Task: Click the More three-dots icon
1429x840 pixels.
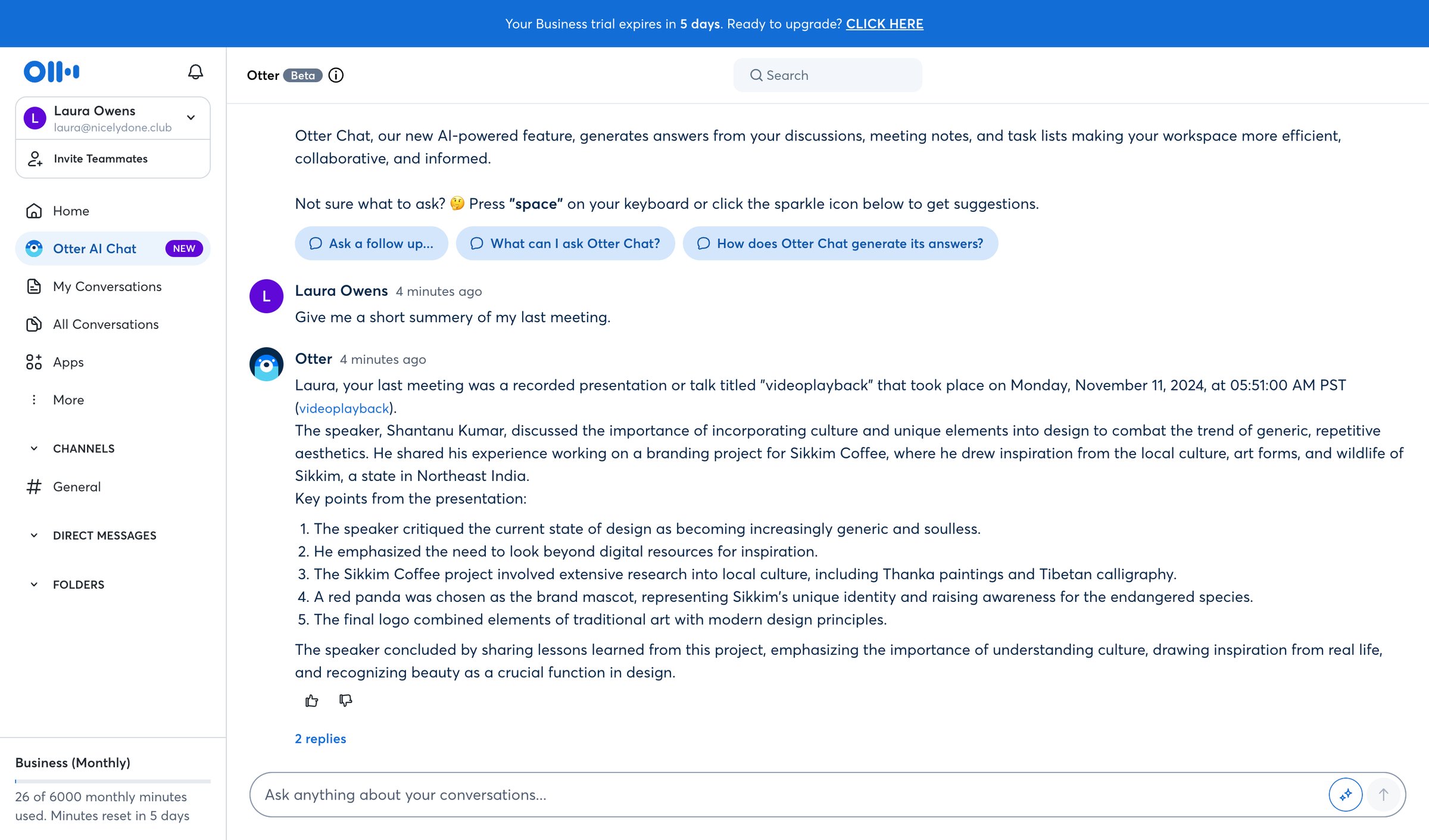Action: coord(34,399)
